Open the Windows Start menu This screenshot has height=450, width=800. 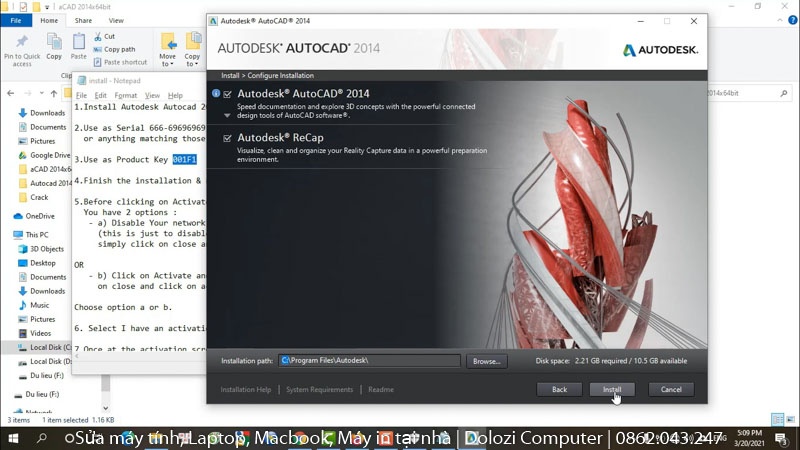(x=13, y=438)
